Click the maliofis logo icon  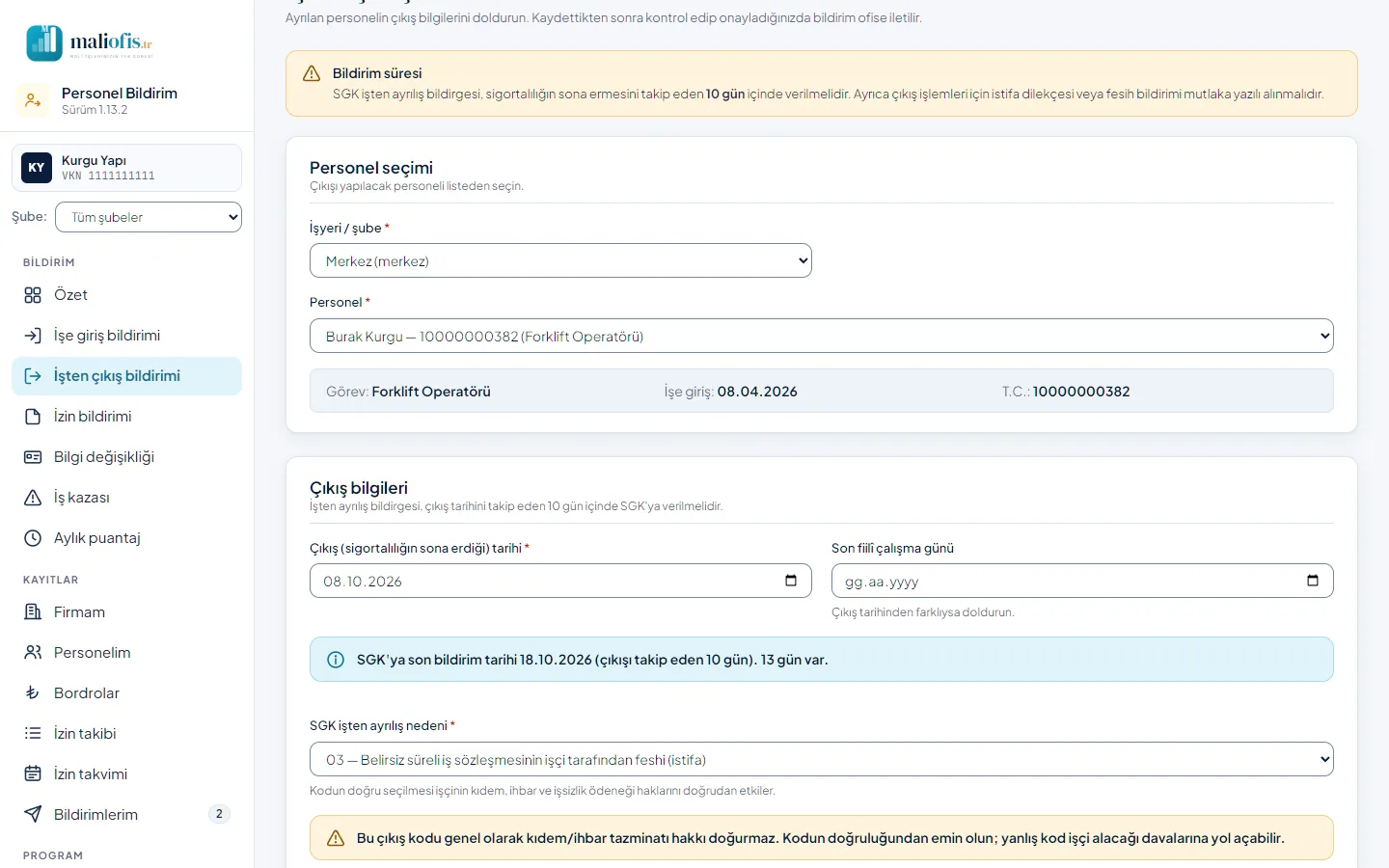tap(44, 43)
